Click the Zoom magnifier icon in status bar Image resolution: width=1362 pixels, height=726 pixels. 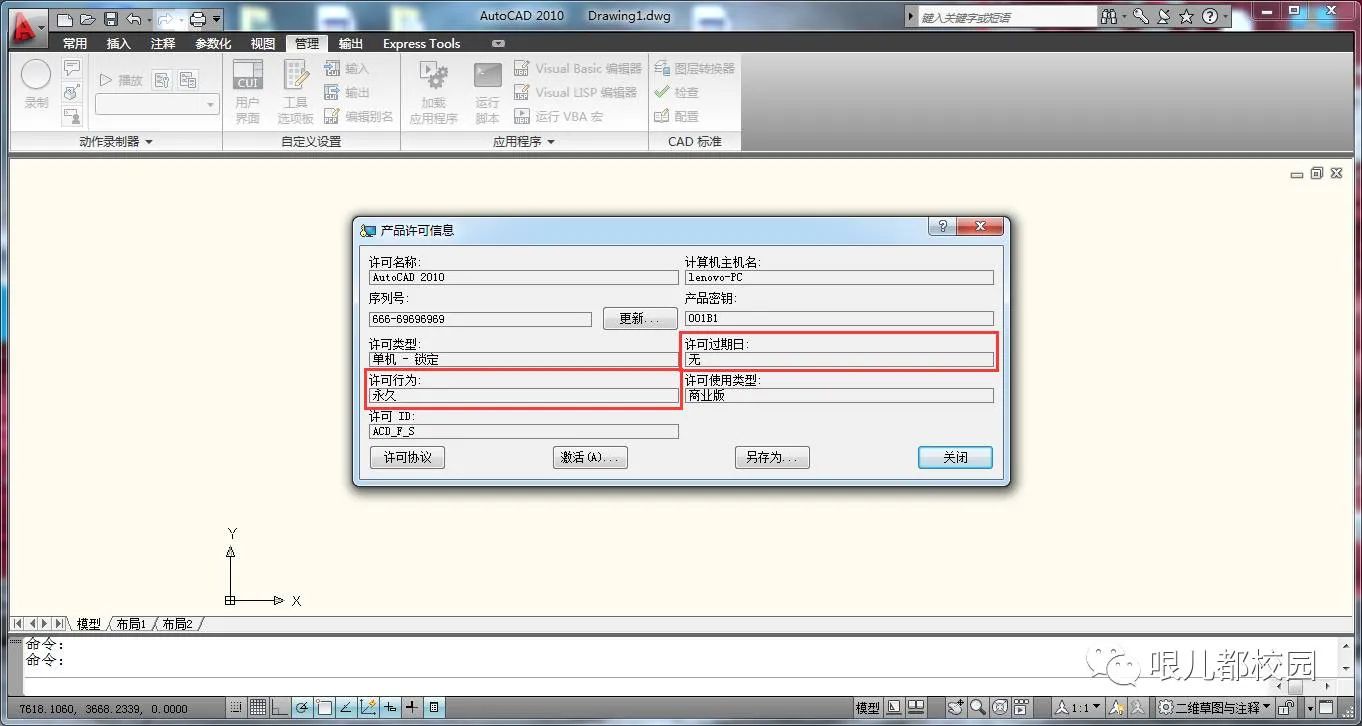977,708
